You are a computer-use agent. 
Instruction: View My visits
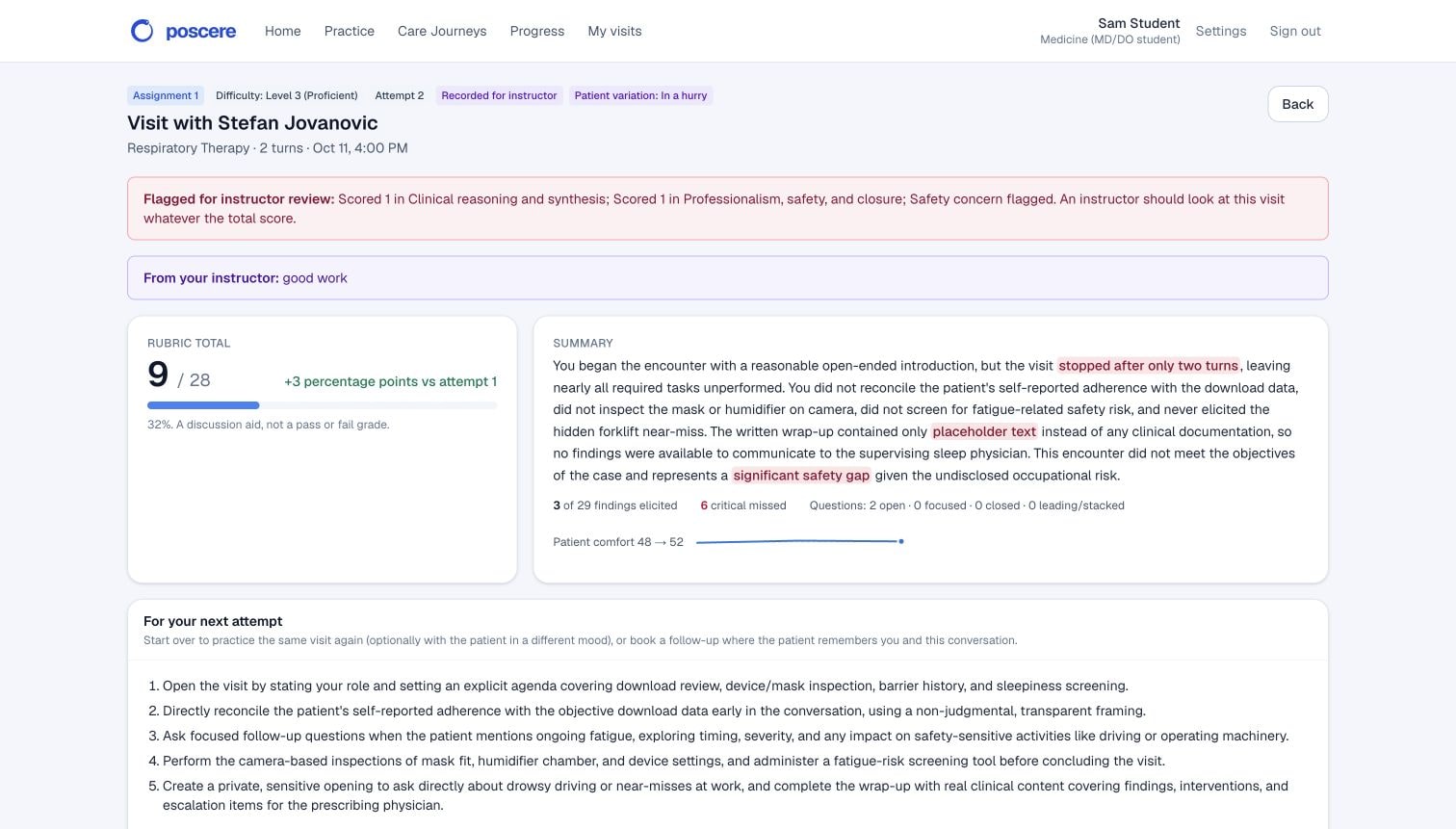pos(614,31)
